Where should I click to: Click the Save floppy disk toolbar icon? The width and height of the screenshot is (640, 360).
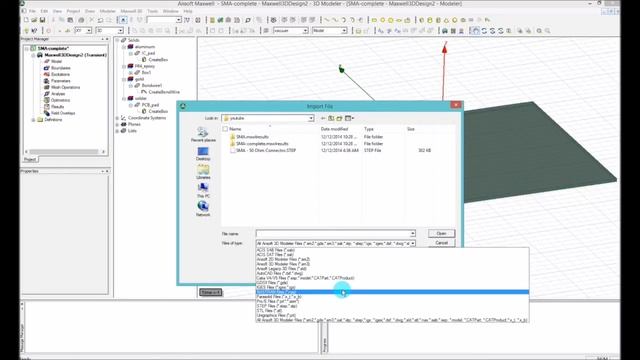42,20
